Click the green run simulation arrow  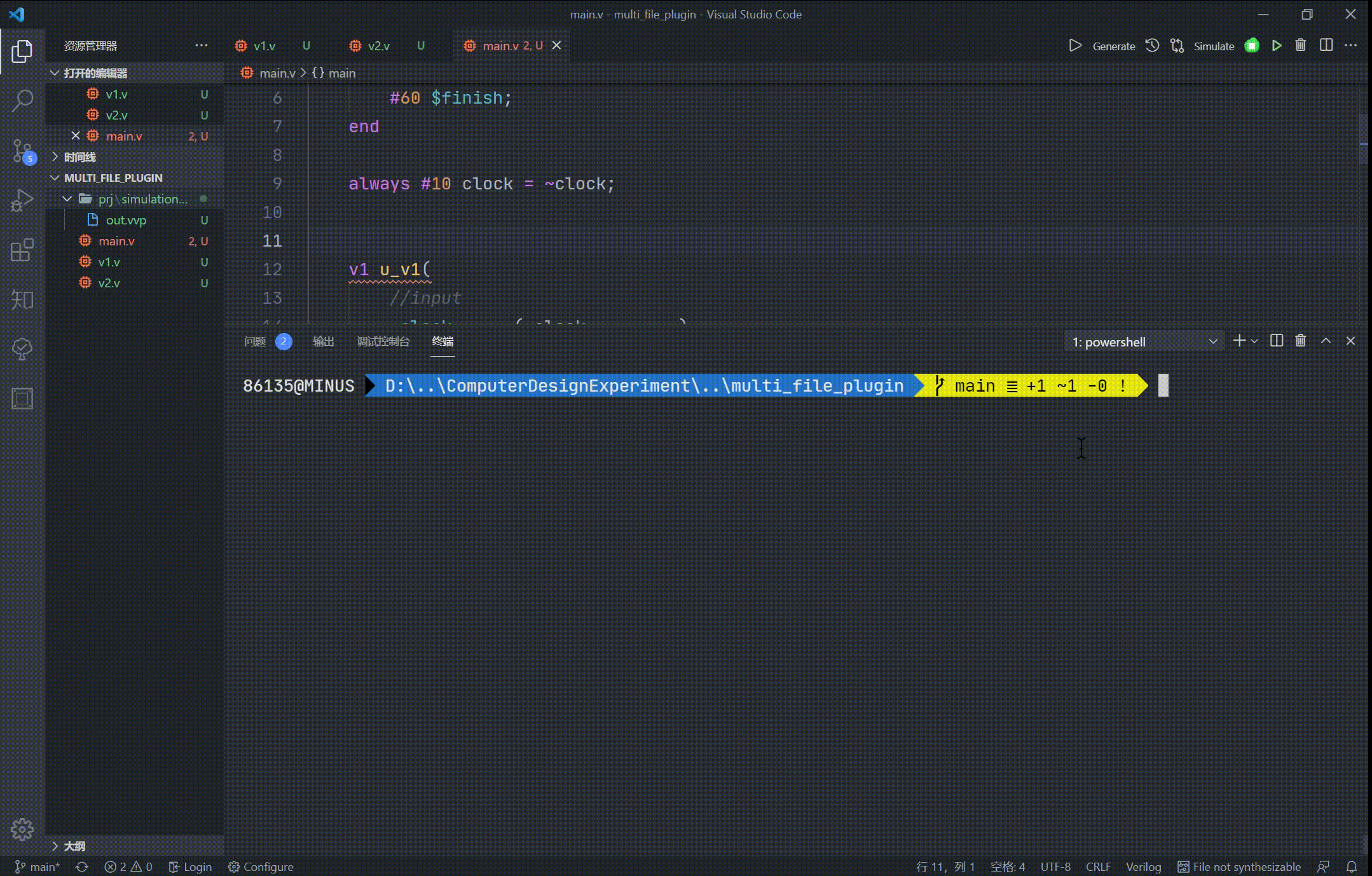(x=1276, y=46)
